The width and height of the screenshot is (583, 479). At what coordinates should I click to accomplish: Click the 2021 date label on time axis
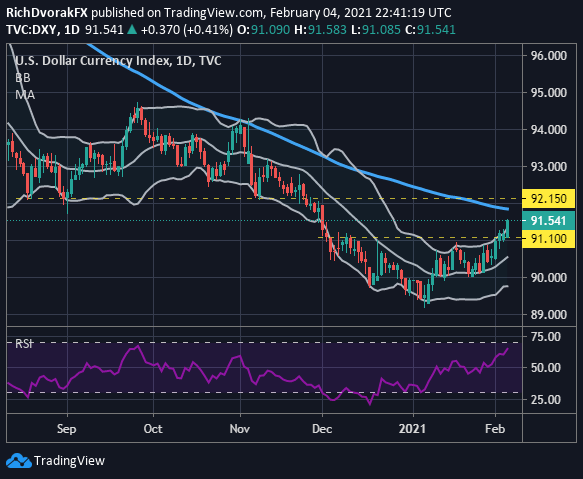coord(412,429)
